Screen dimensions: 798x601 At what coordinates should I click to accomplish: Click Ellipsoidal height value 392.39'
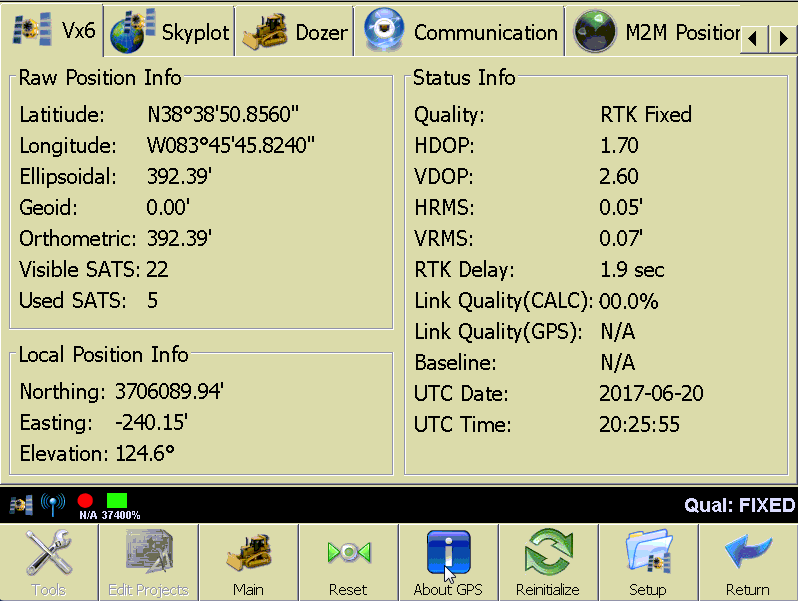[179, 177]
